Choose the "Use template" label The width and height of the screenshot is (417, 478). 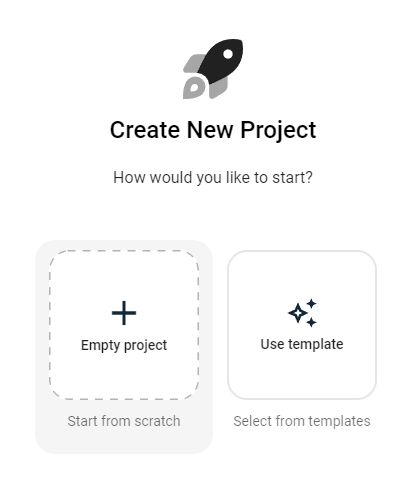302,344
